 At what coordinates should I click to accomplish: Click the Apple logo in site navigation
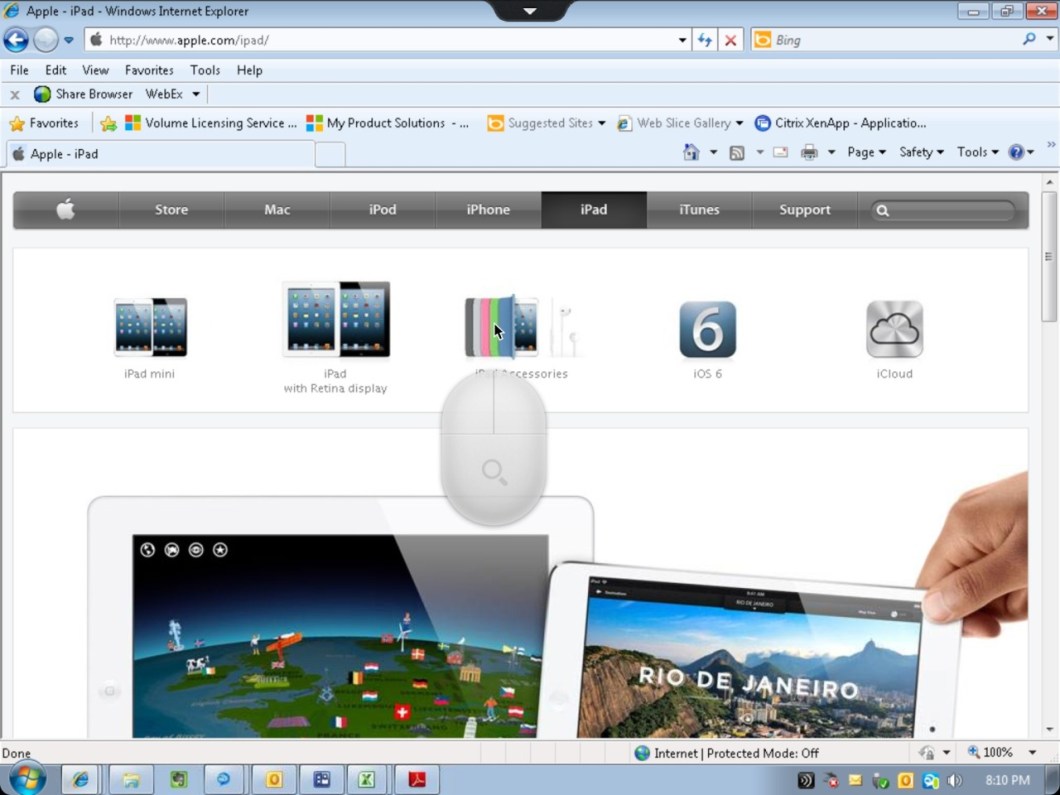coord(66,210)
